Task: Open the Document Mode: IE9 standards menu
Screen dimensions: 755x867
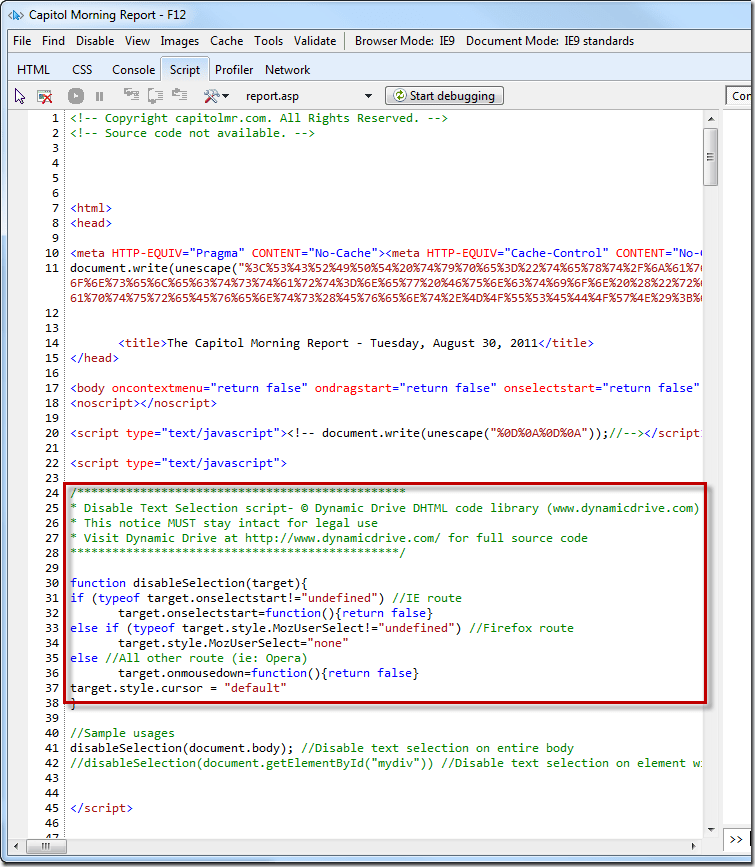Action: 549,41
